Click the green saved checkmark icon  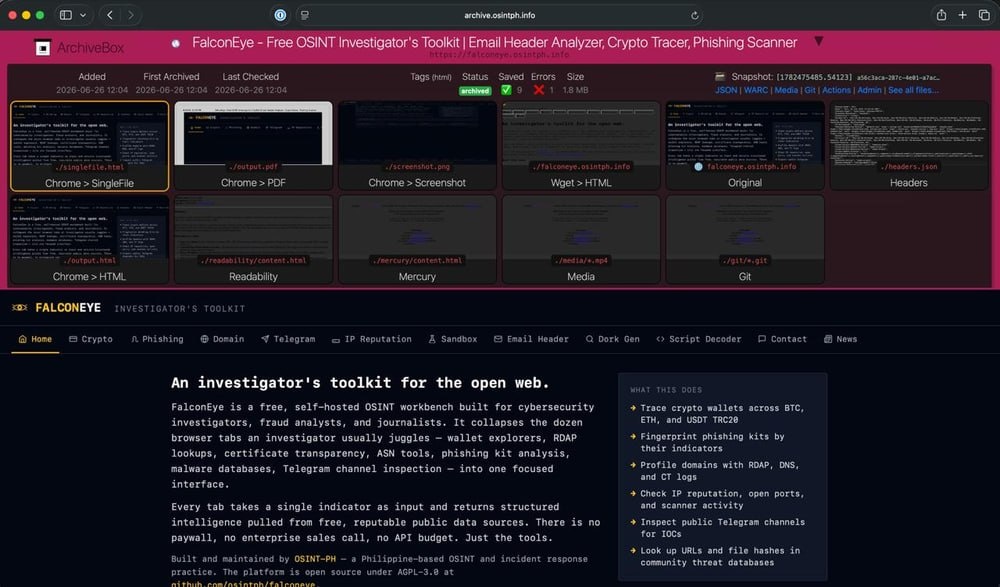click(x=506, y=90)
